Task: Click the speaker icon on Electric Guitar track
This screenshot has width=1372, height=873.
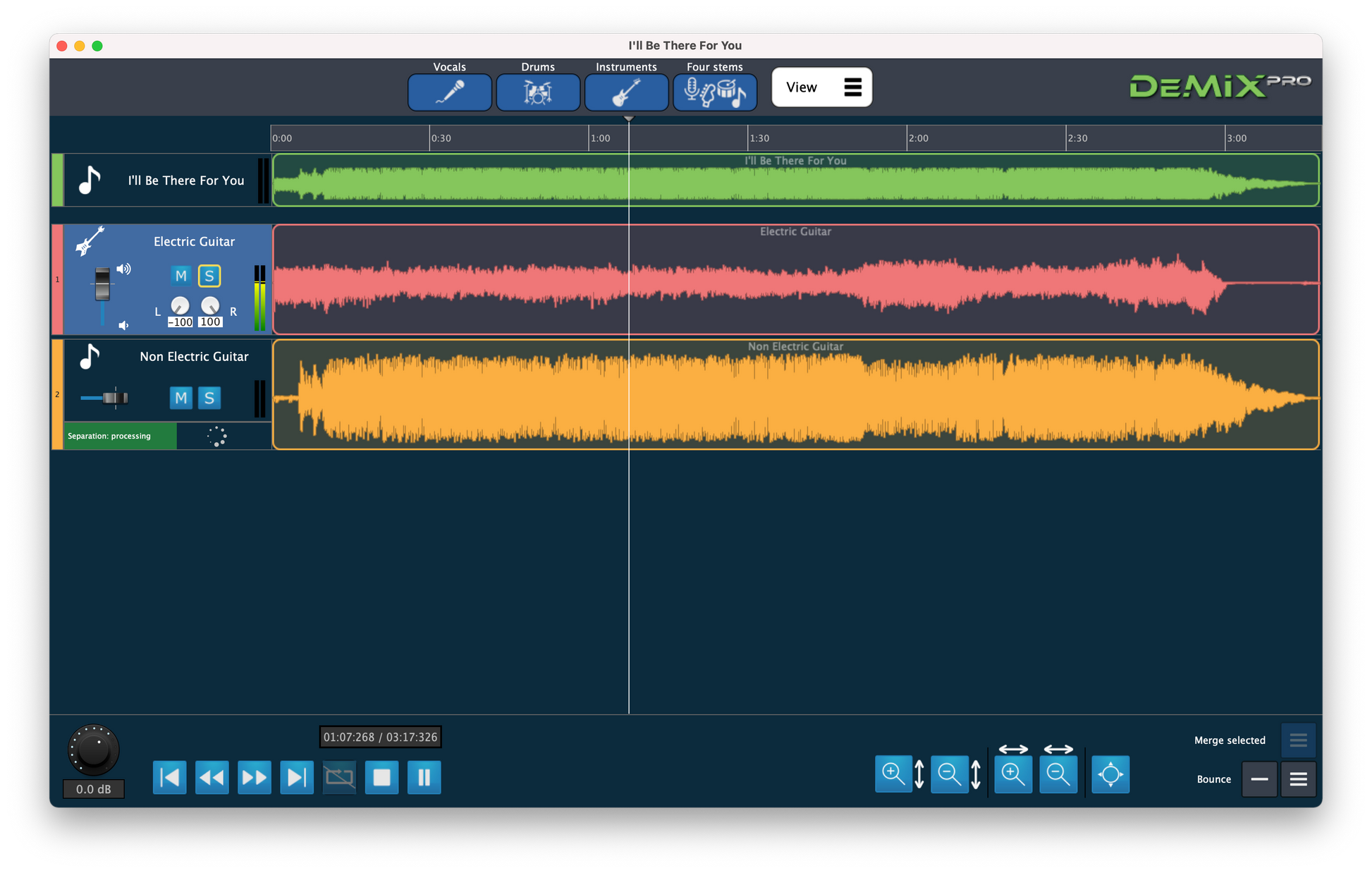Action: coord(124,269)
